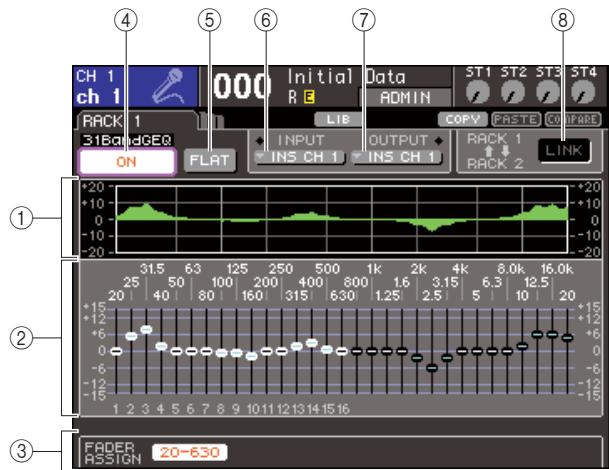609x470 pixels.
Task: Select the 630 Hz band fader
Action: [x=342, y=351]
